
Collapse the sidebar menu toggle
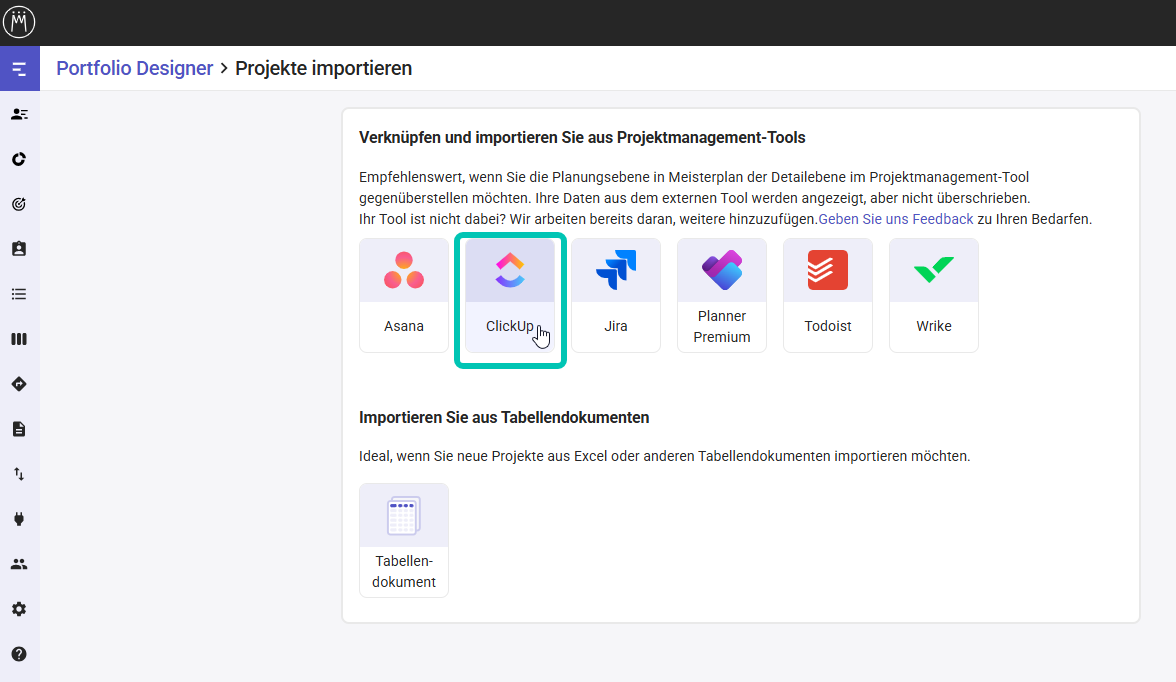coord(20,69)
